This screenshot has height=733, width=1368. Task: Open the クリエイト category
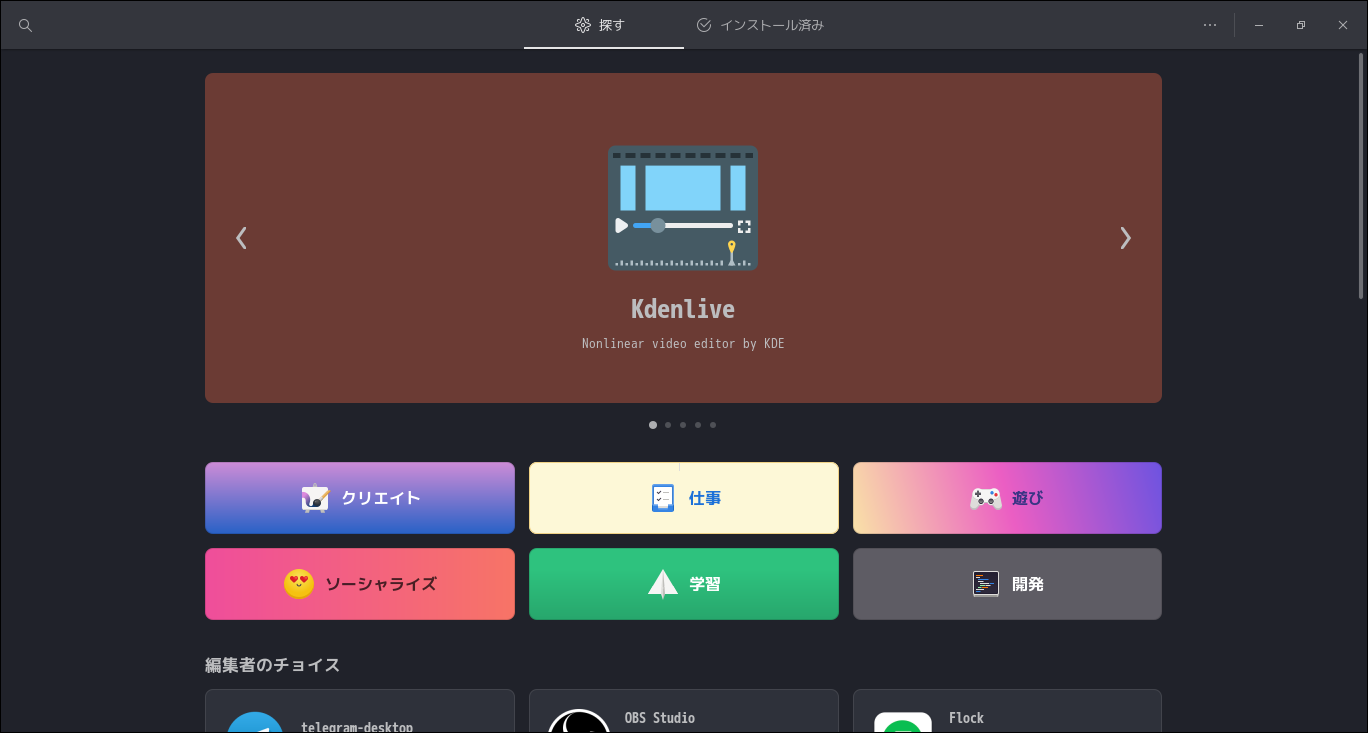tap(360, 498)
